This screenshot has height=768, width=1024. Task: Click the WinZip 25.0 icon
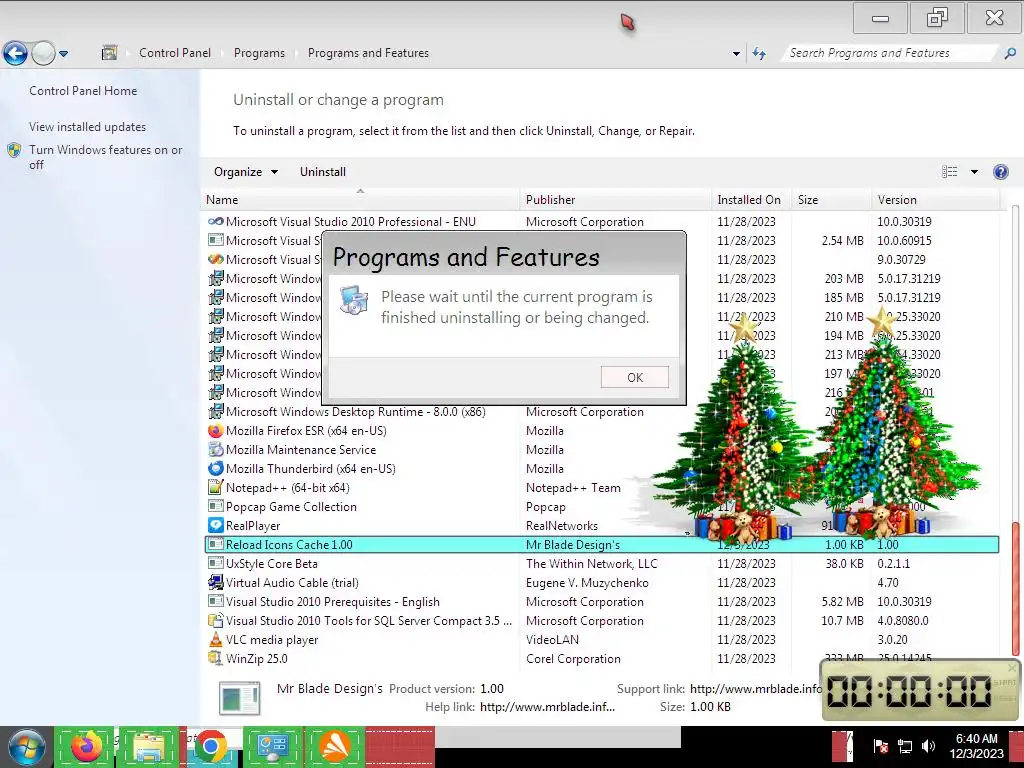pyautogui.click(x=216, y=659)
